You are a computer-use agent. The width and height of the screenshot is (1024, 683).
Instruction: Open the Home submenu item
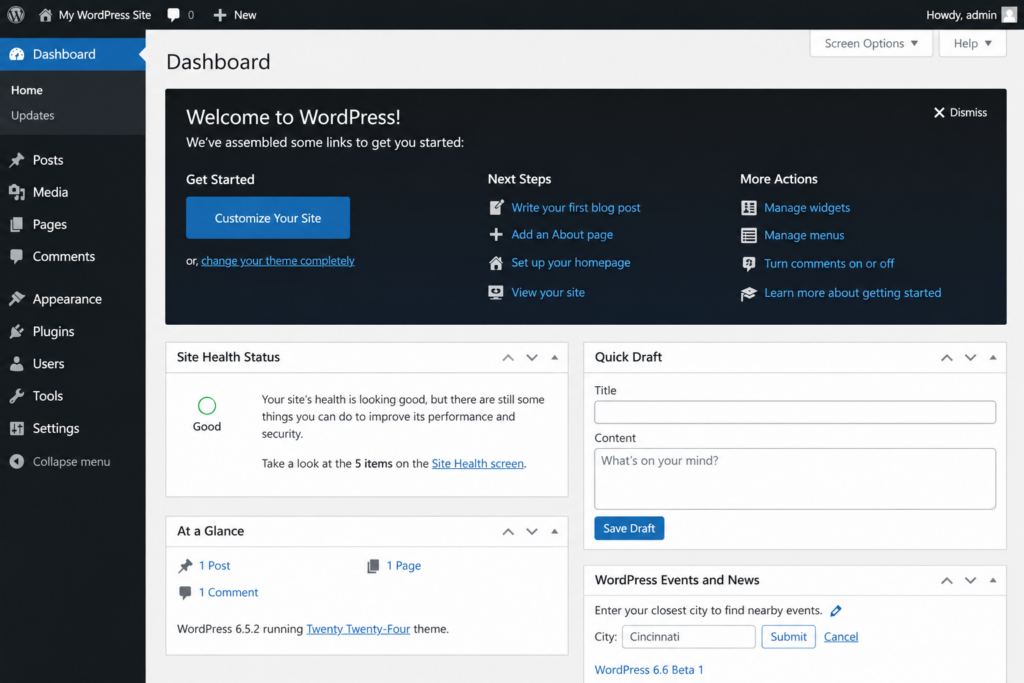pyautogui.click(x=27, y=90)
